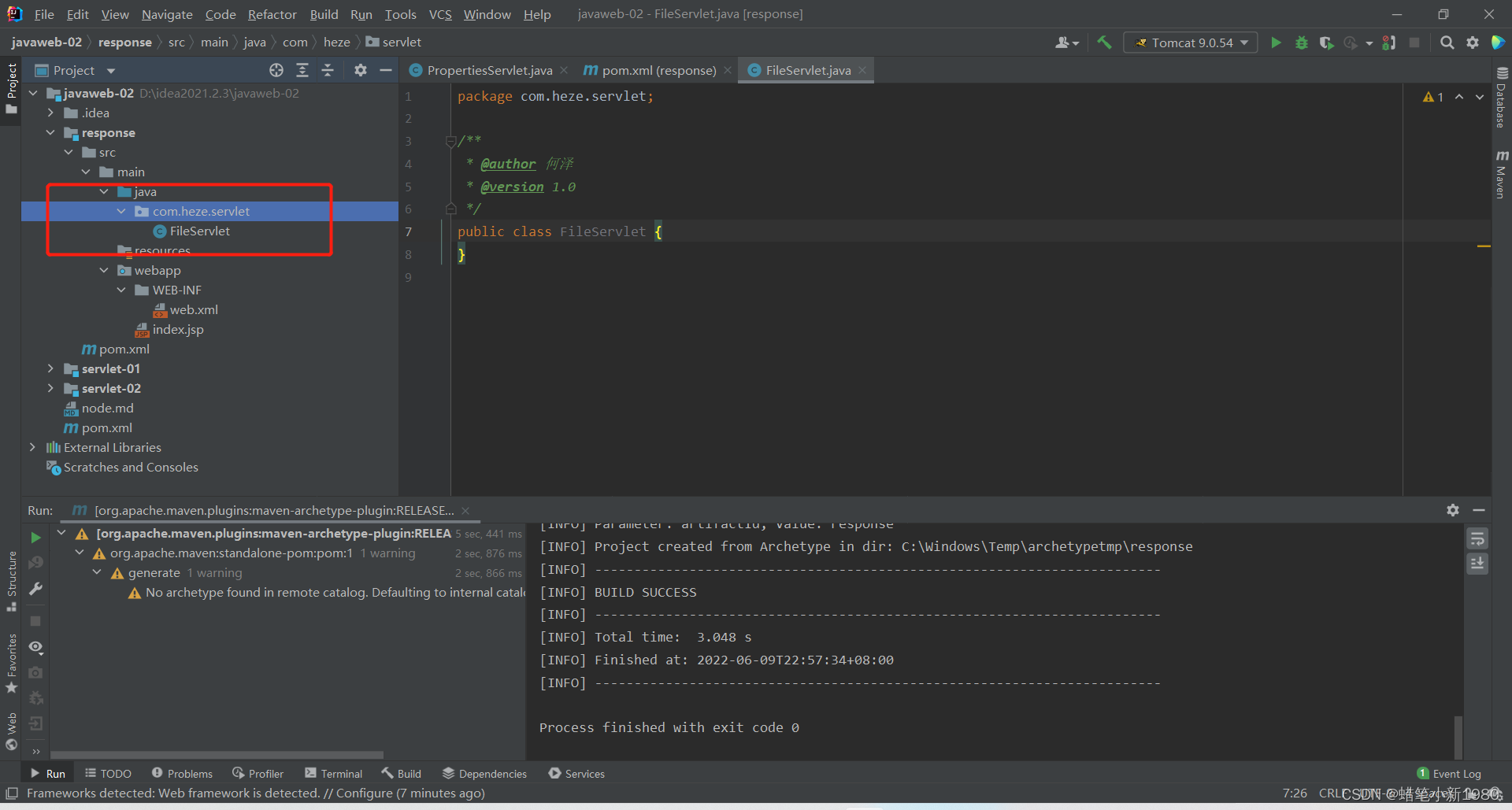This screenshot has height=810, width=1512.
Task: Toggle the Favorites tool window stripe
Action: [11, 663]
